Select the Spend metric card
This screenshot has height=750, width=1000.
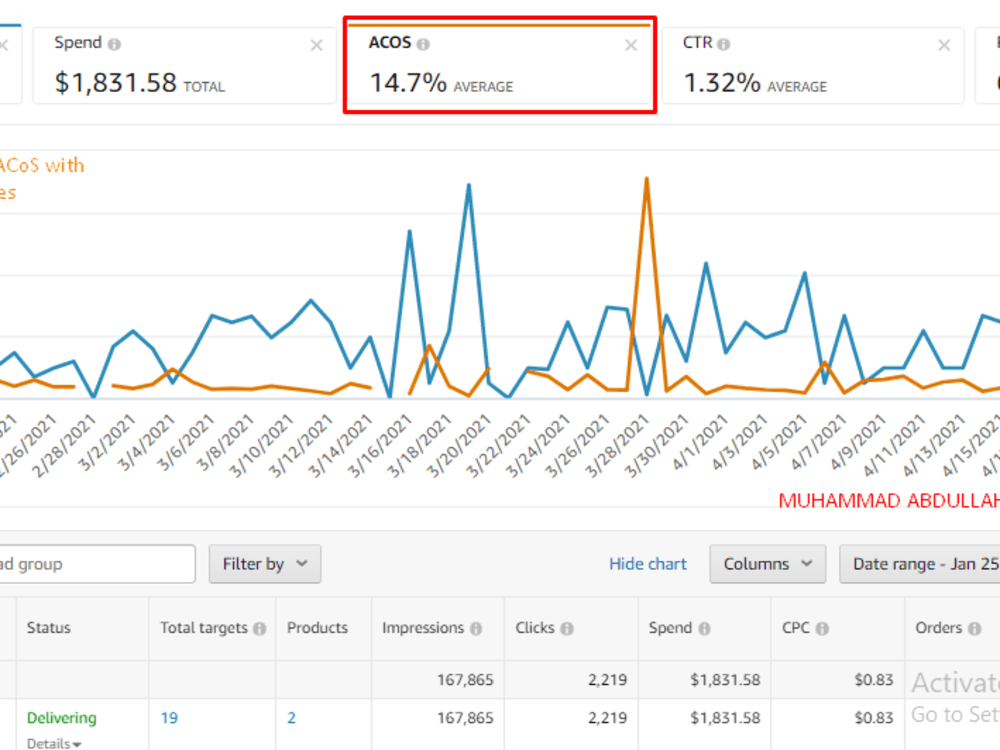(x=184, y=65)
